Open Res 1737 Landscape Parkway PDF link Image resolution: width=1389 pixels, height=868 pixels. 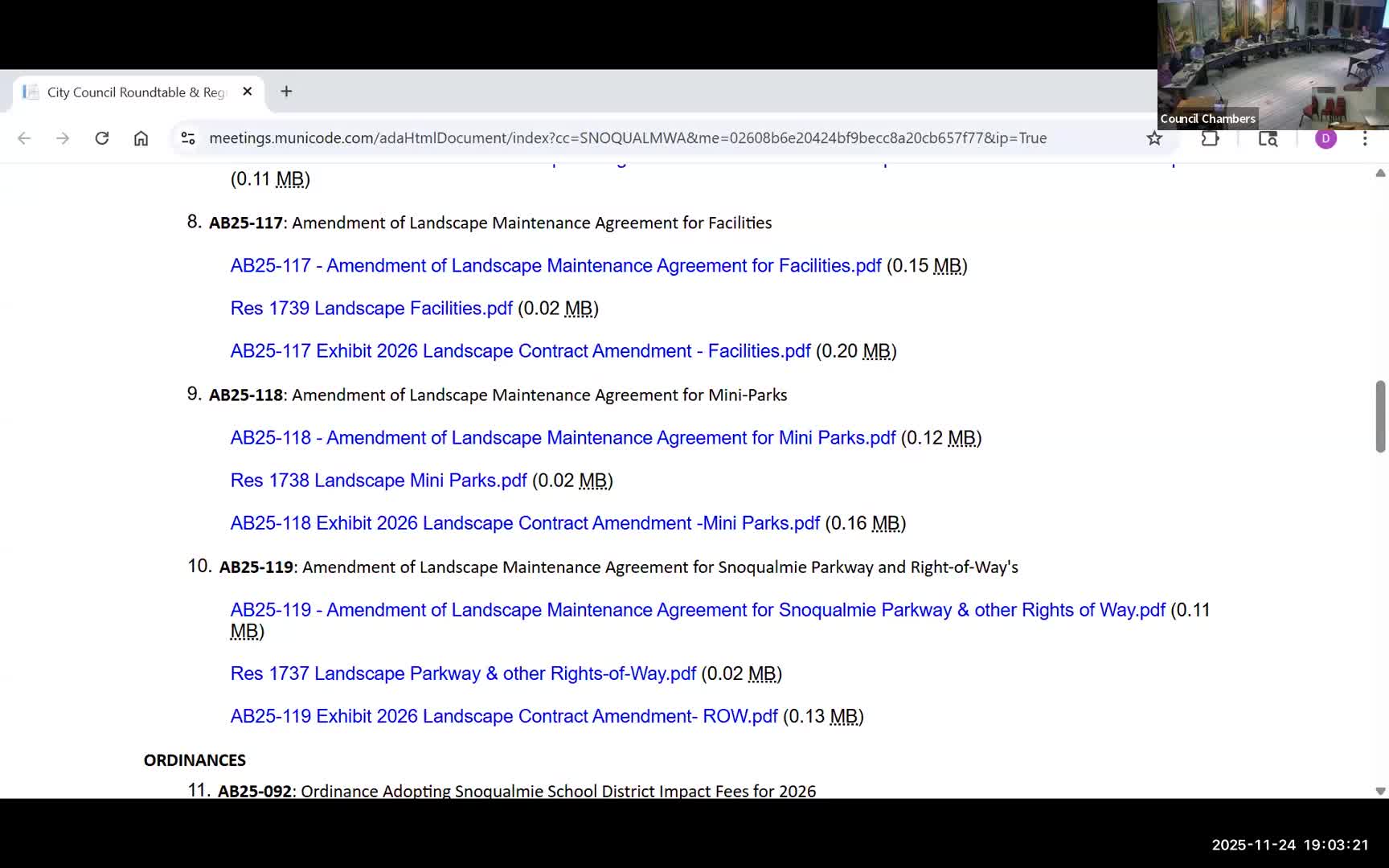pyautogui.click(x=463, y=674)
